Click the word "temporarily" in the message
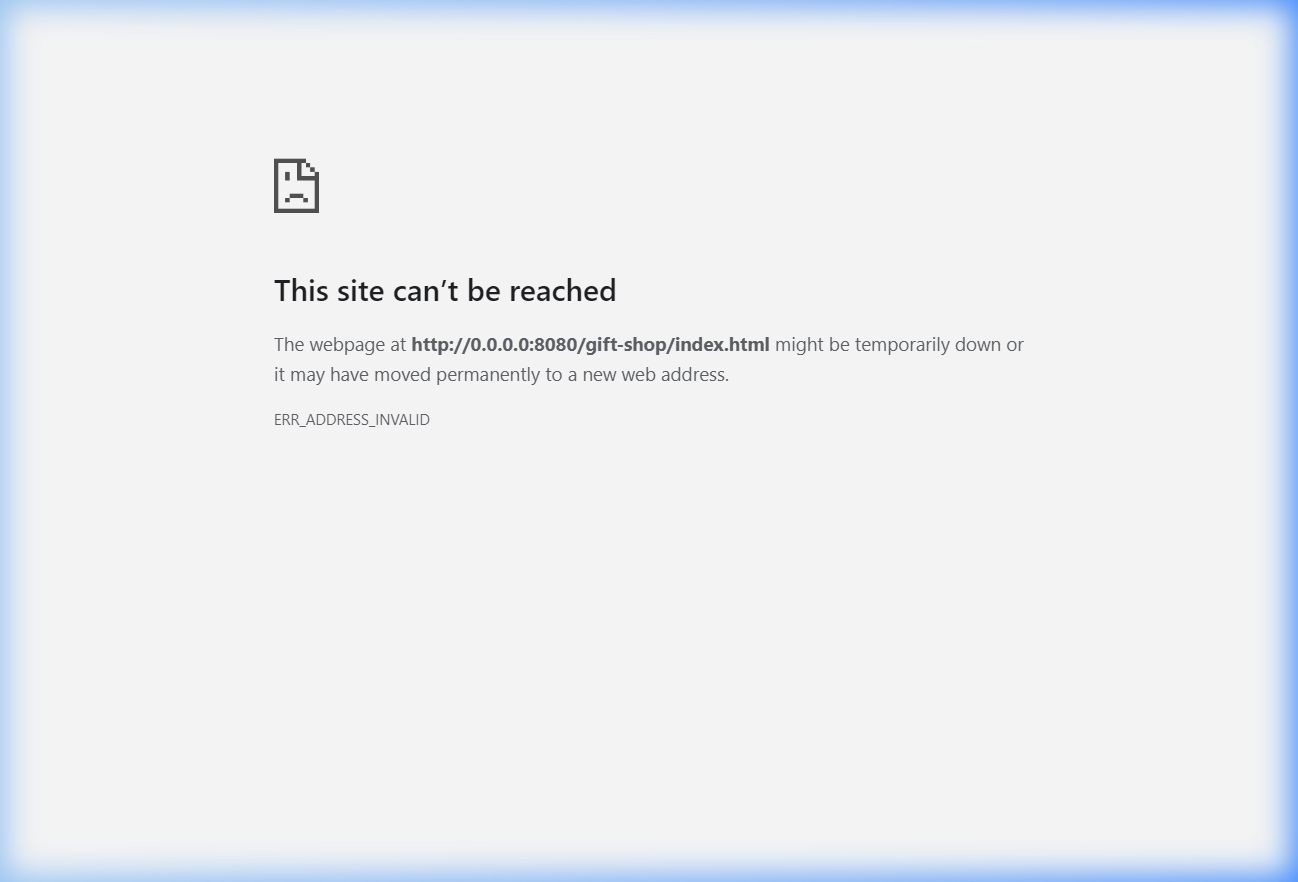Screen dimensions: 1298x882 point(903,345)
